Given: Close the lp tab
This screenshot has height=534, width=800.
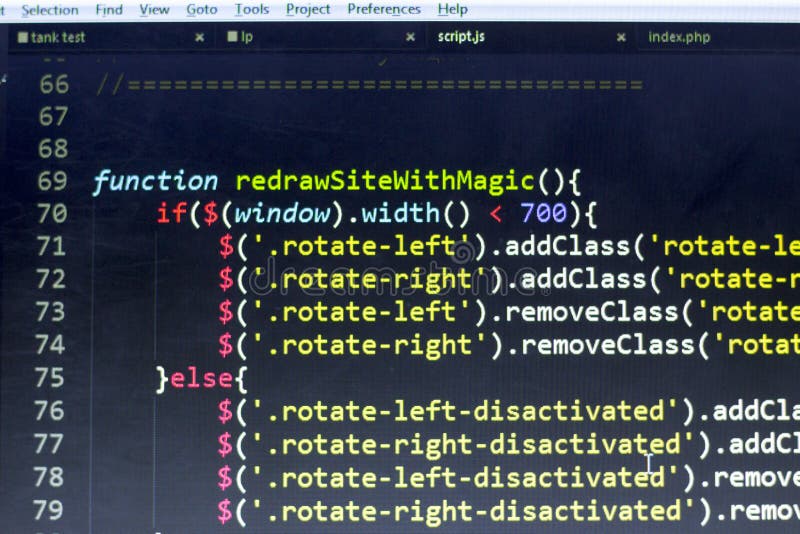Looking at the screenshot, I should 410,37.
